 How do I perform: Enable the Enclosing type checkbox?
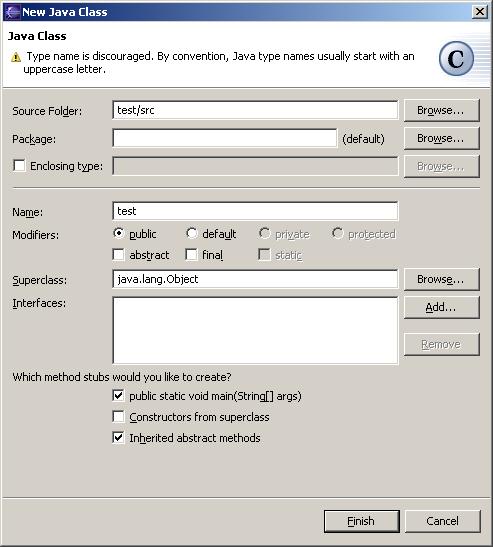pos(19,166)
